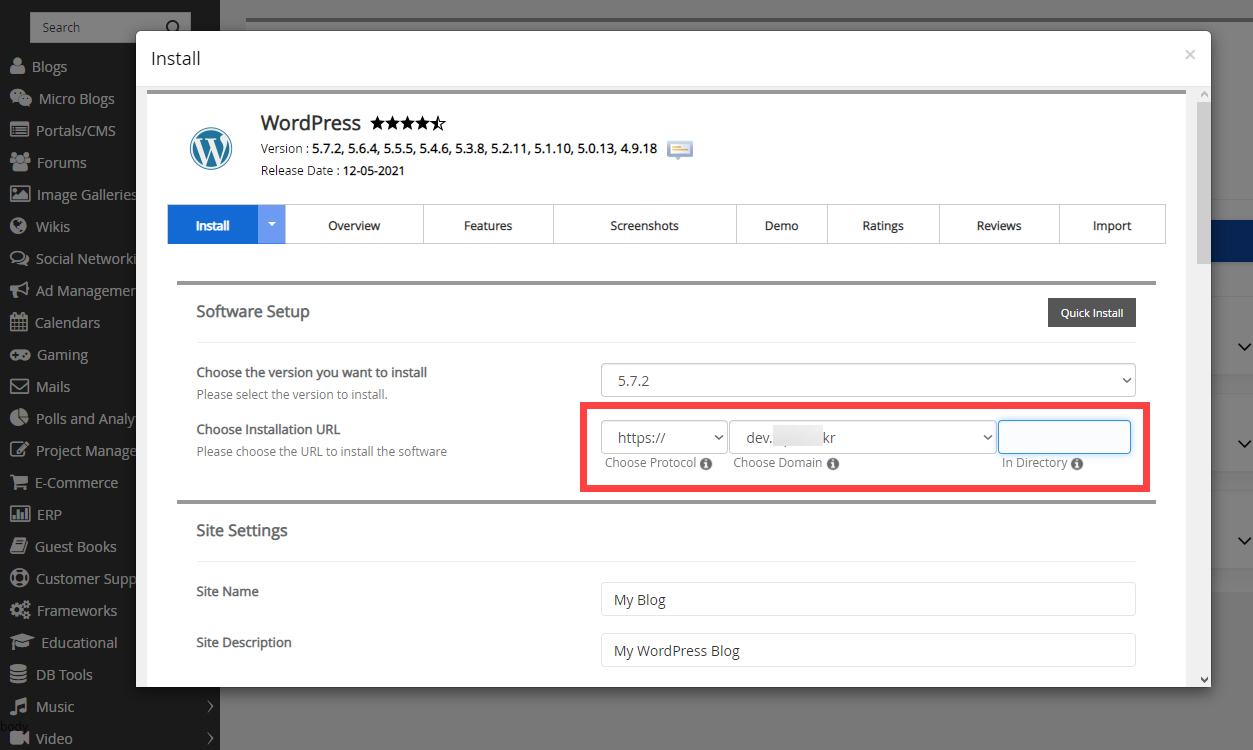Switch to the Demo tab
Screen dimensions: 1253x750
click(x=781, y=225)
